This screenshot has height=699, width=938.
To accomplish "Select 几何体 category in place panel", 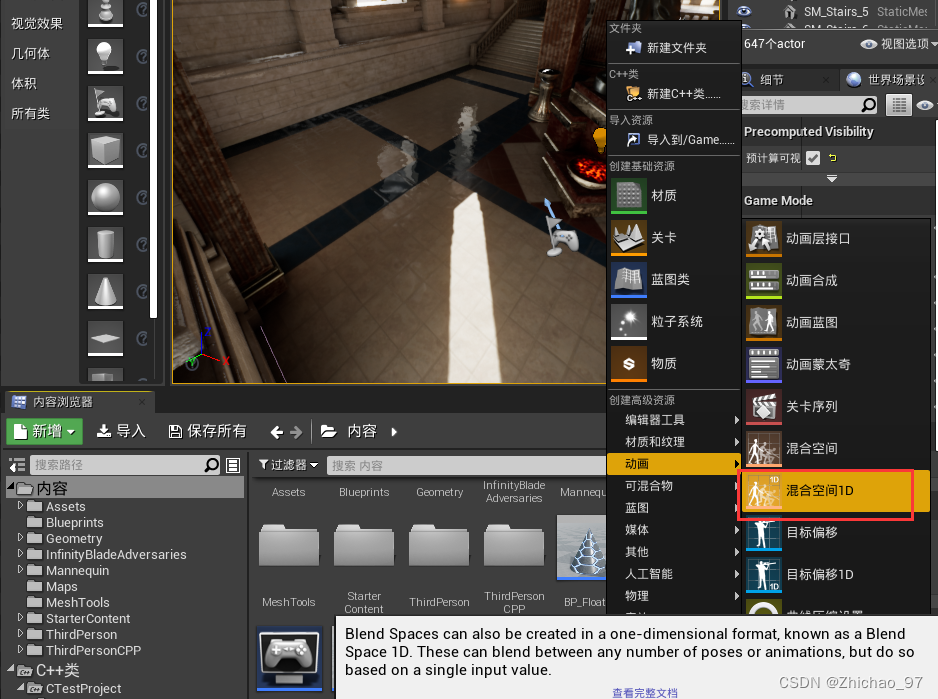I will (30, 54).
